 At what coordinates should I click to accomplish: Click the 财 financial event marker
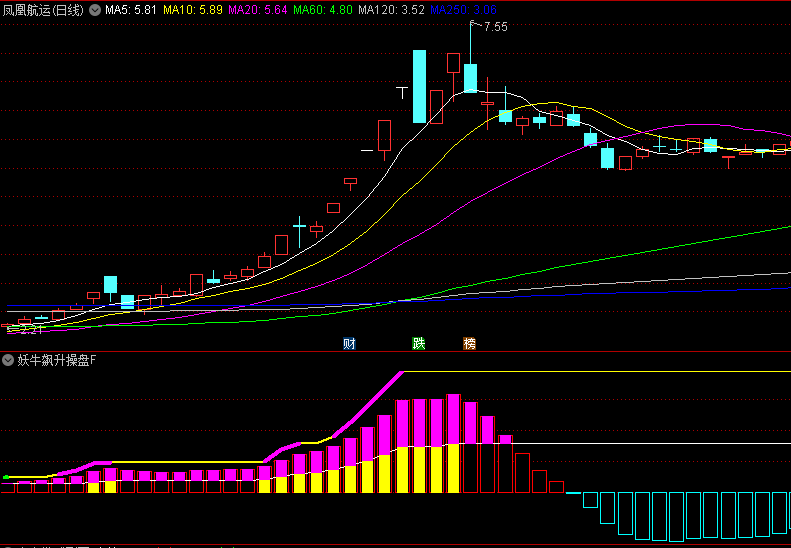click(349, 343)
